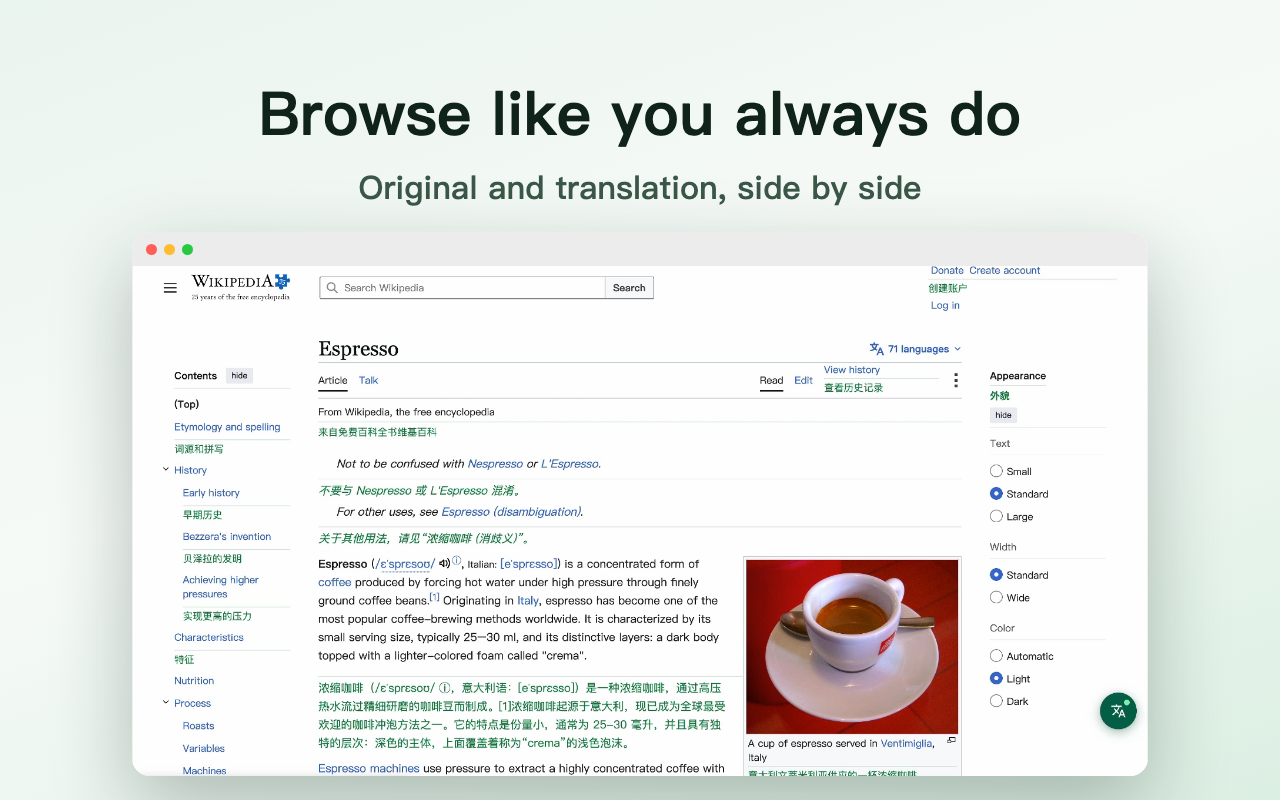1280x800 pixels.
Task: Click the green maximize window button
Action: point(188,250)
